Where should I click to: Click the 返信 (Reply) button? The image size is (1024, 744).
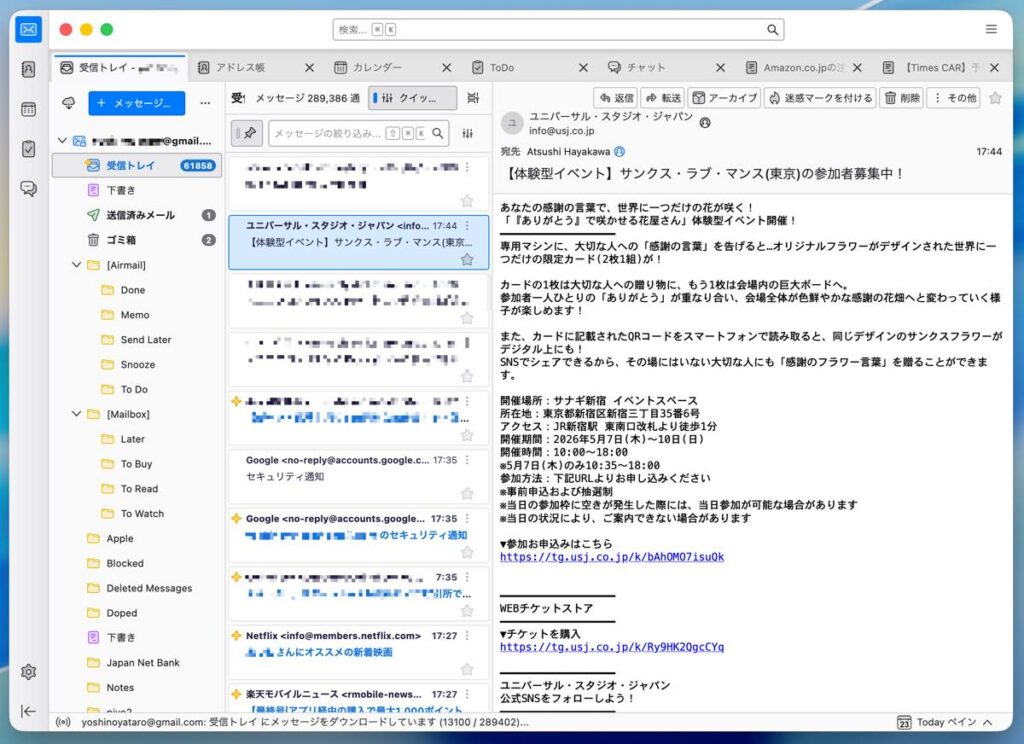pos(615,98)
